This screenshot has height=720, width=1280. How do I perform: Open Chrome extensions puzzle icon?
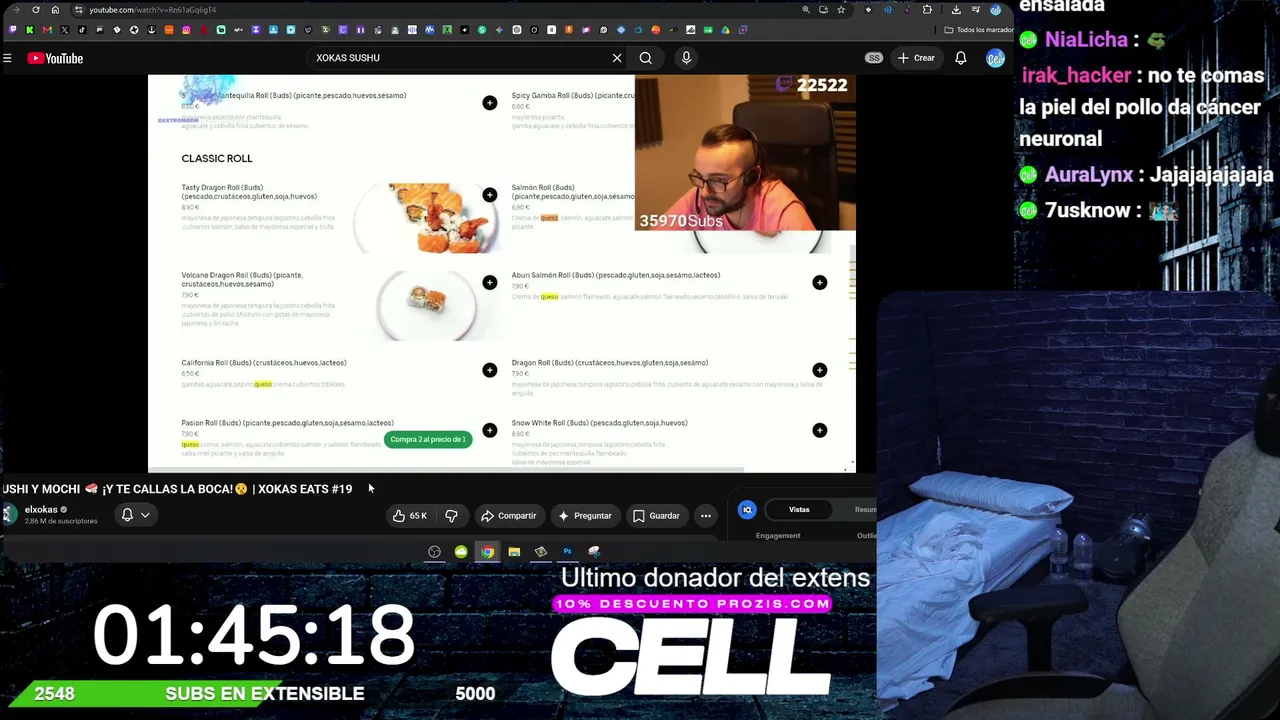click(x=927, y=10)
